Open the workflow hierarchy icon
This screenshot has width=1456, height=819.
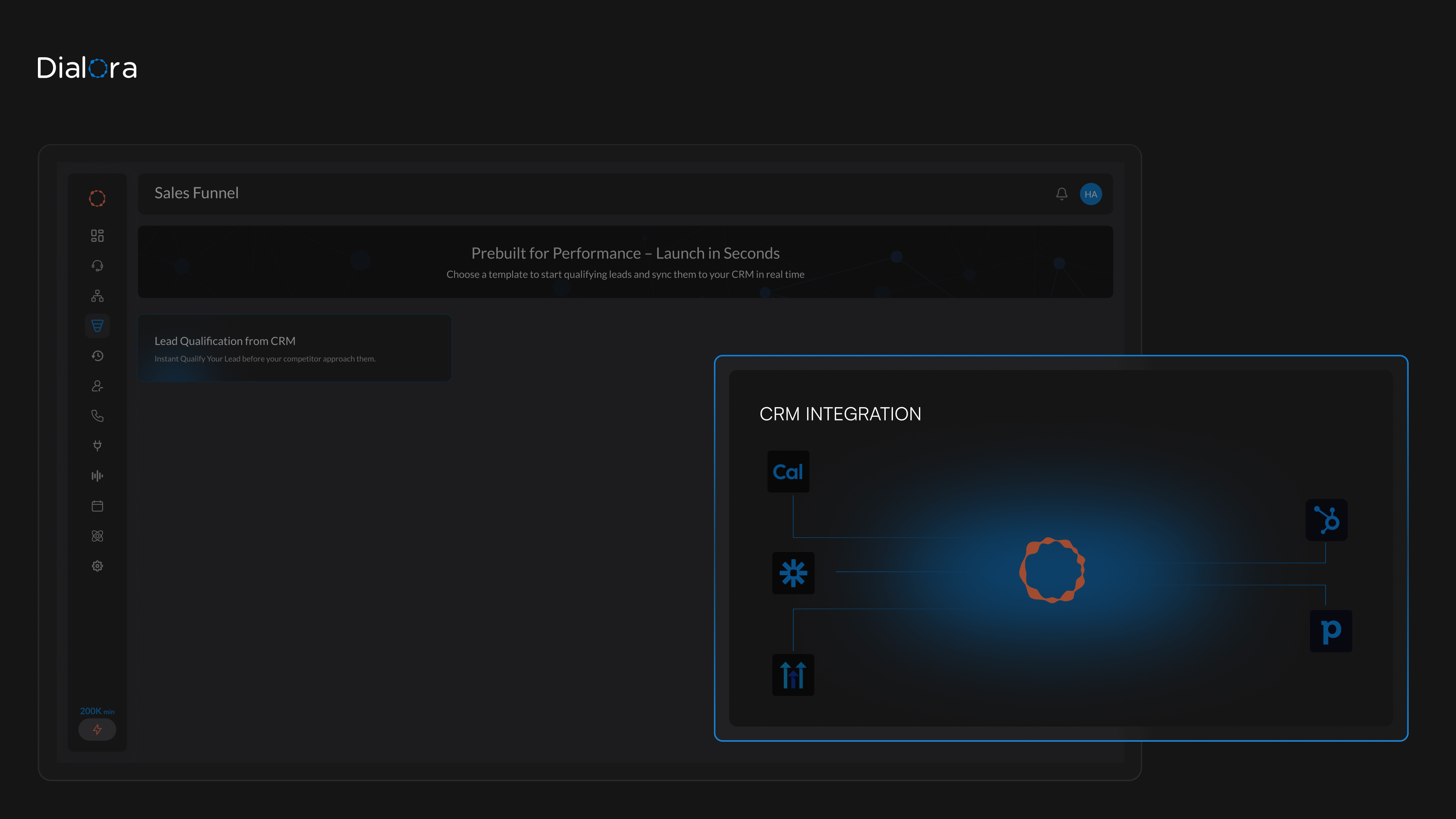pyautogui.click(x=97, y=296)
